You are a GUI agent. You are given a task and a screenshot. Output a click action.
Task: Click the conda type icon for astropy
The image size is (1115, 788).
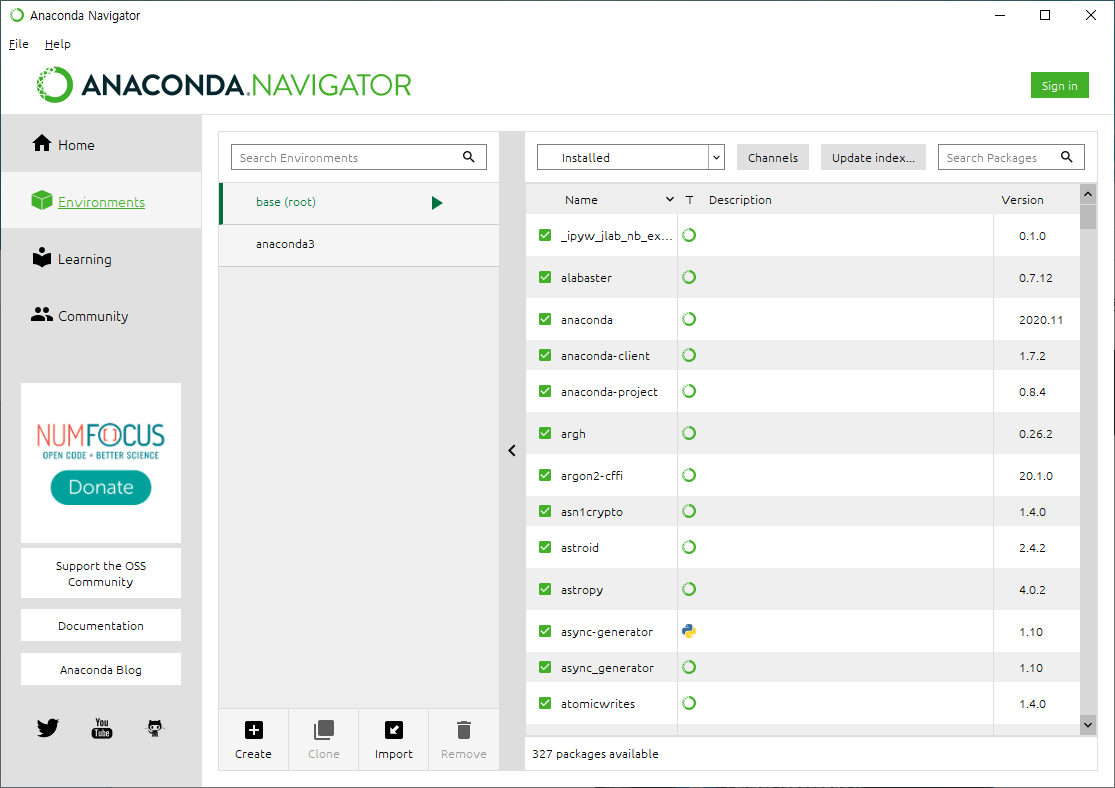click(x=689, y=589)
